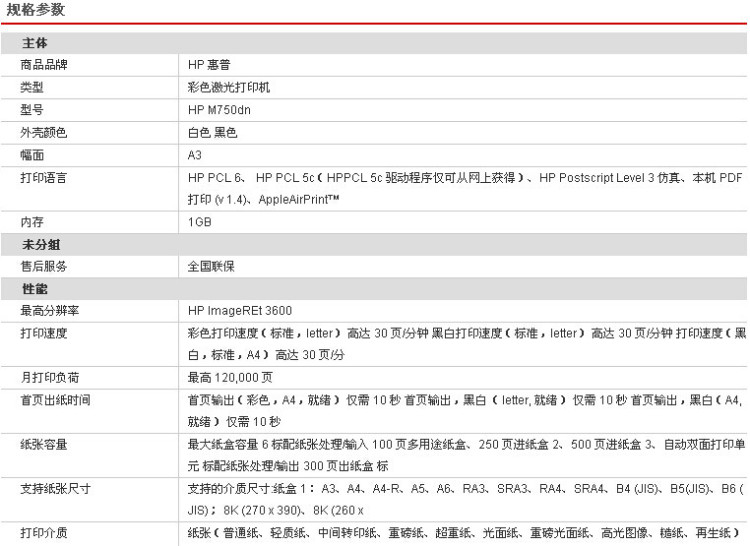Click the 月打印负荷 label

pos(50,377)
